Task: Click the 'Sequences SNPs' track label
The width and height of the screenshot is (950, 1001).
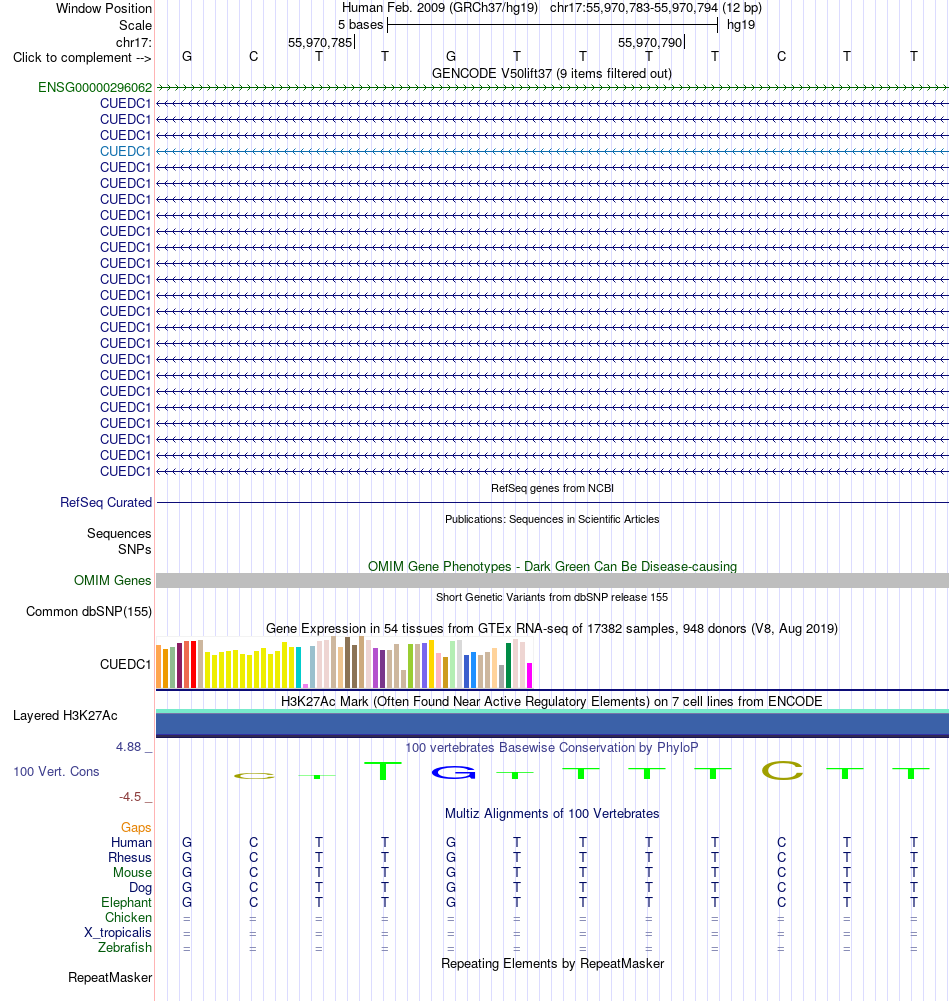Action: 119,541
